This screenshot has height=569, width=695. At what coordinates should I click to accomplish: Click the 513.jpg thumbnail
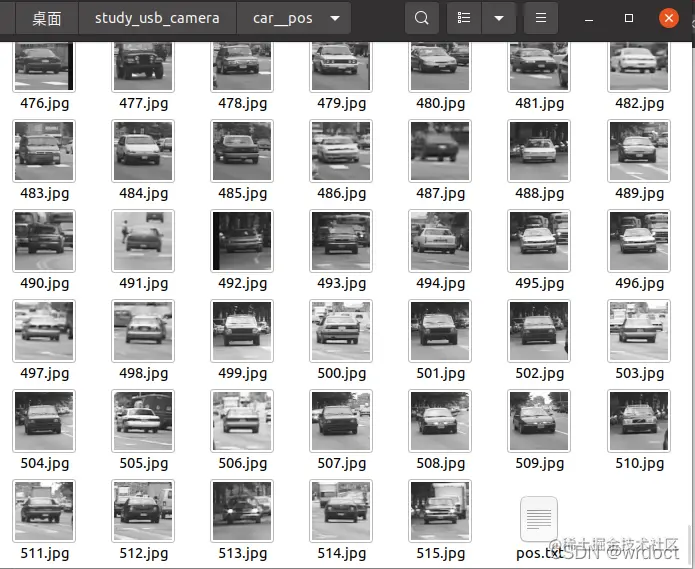pyautogui.click(x=242, y=511)
